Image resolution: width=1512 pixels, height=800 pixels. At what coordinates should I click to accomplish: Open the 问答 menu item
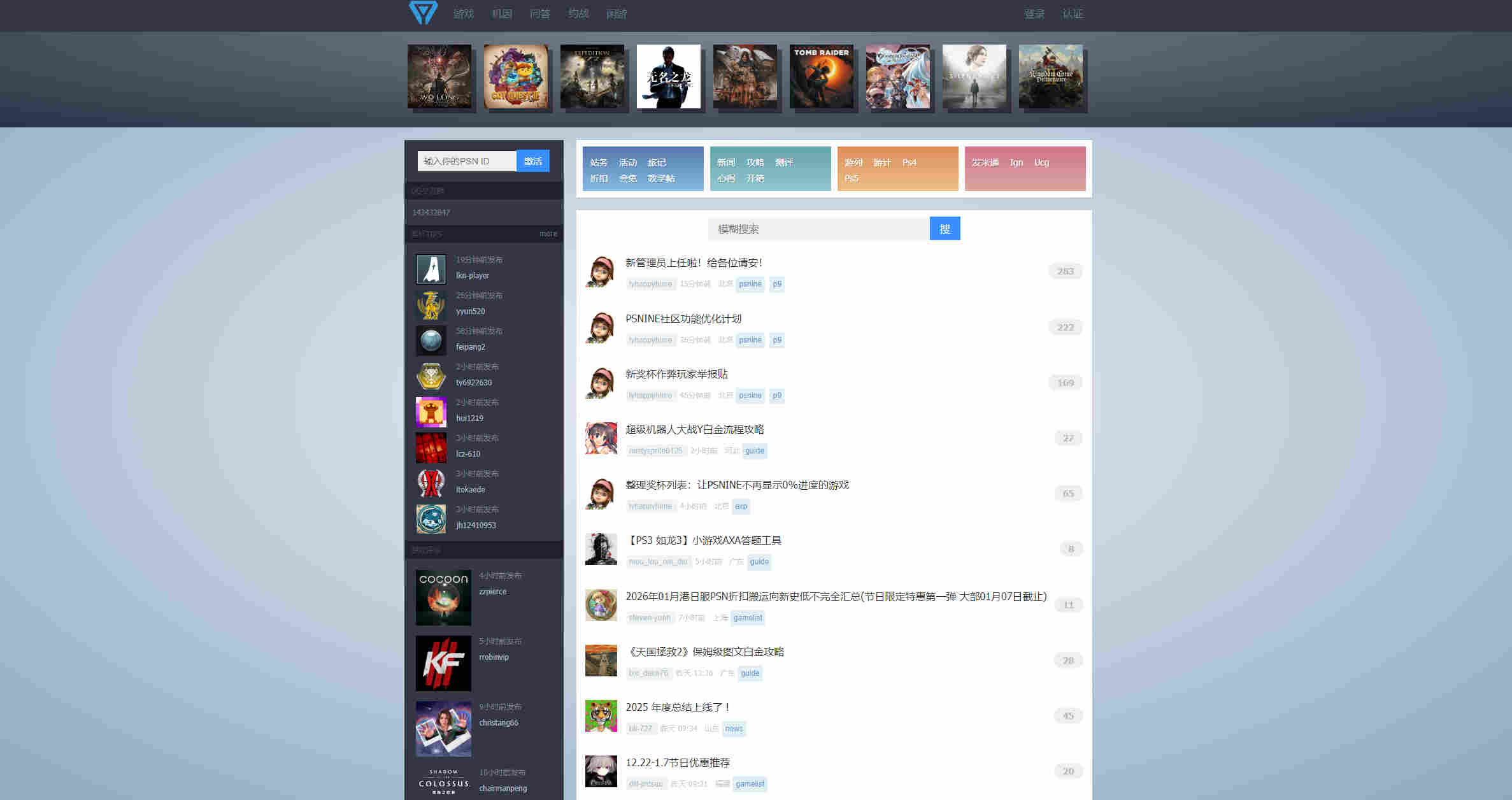click(539, 14)
